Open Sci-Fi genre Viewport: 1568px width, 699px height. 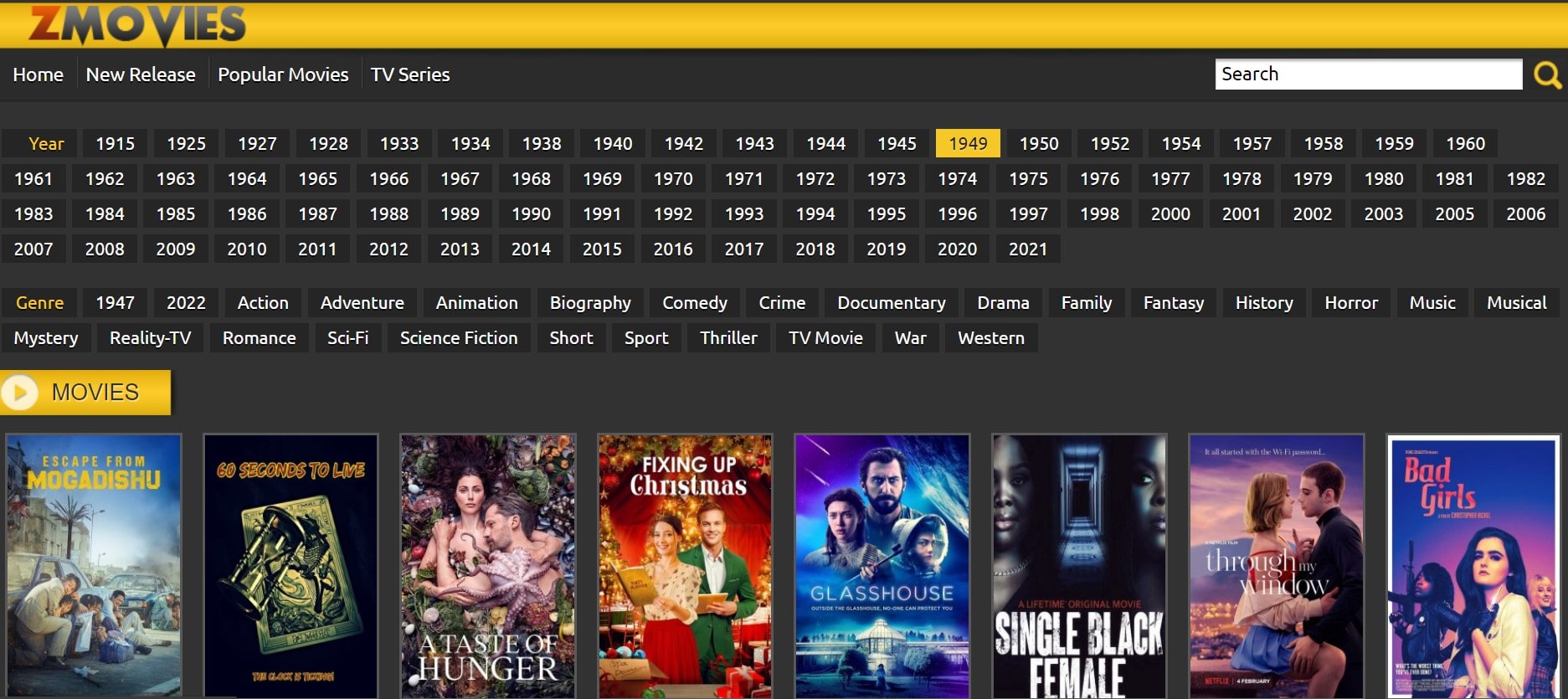point(347,337)
